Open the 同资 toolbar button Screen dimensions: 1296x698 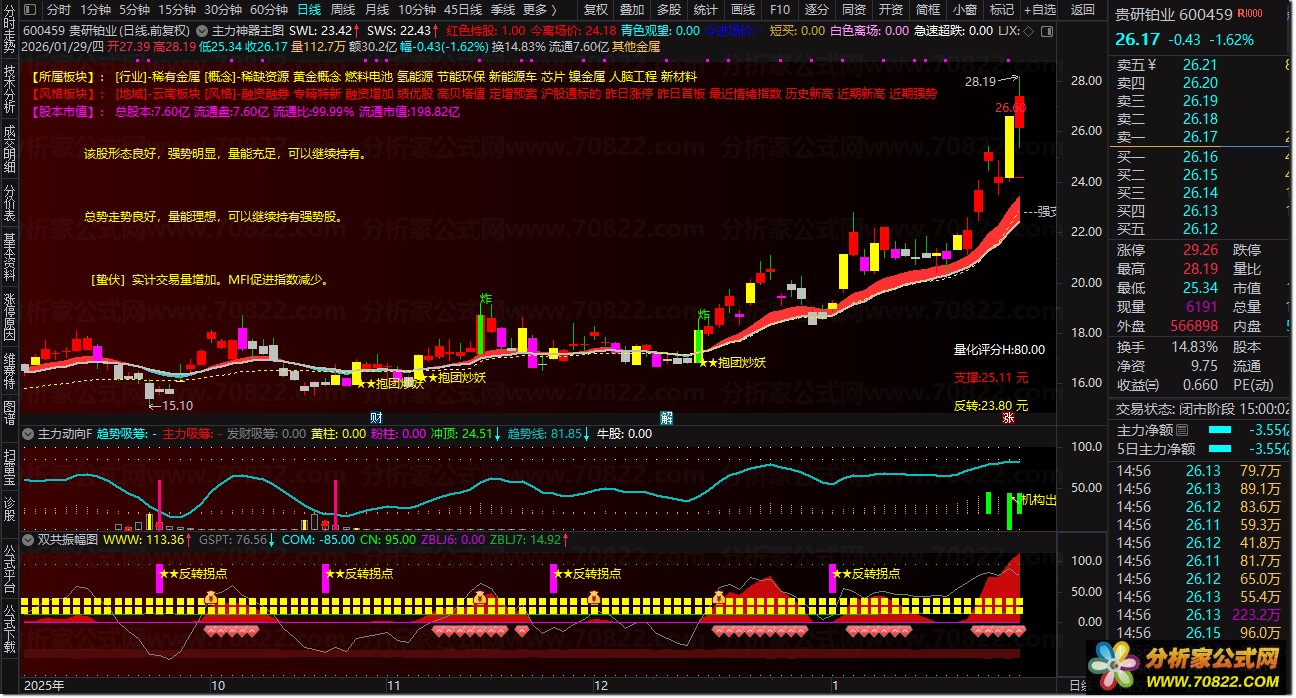click(x=853, y=9)
